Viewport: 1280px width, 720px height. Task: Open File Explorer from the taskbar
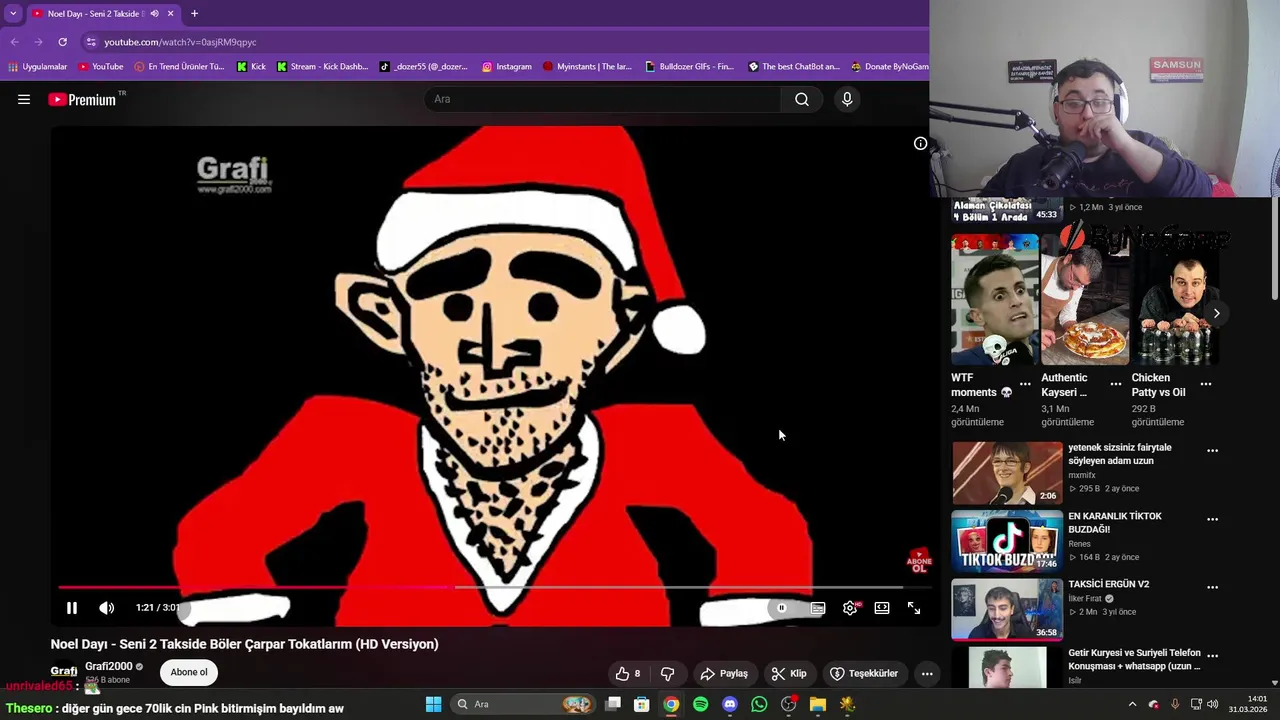pyautogui.click(x=818, y=704)
